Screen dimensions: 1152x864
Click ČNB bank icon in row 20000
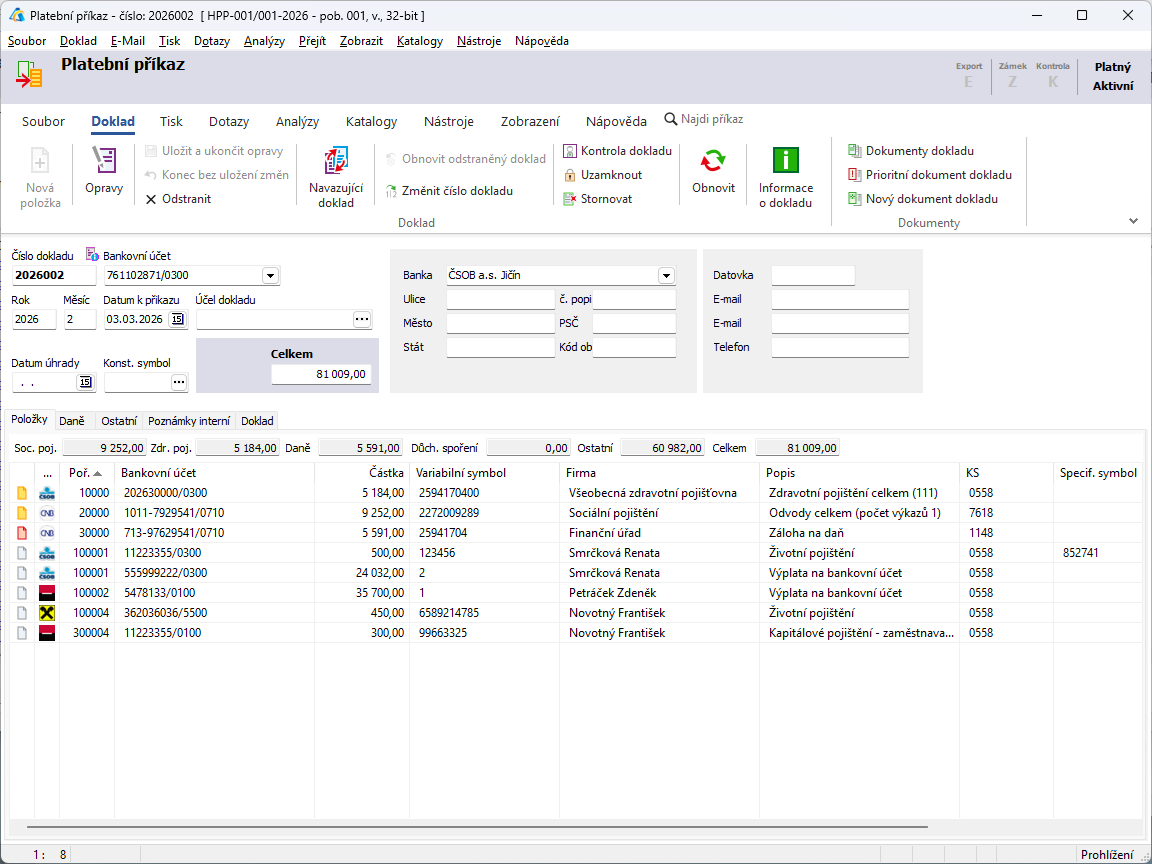(x=47, y=513)
